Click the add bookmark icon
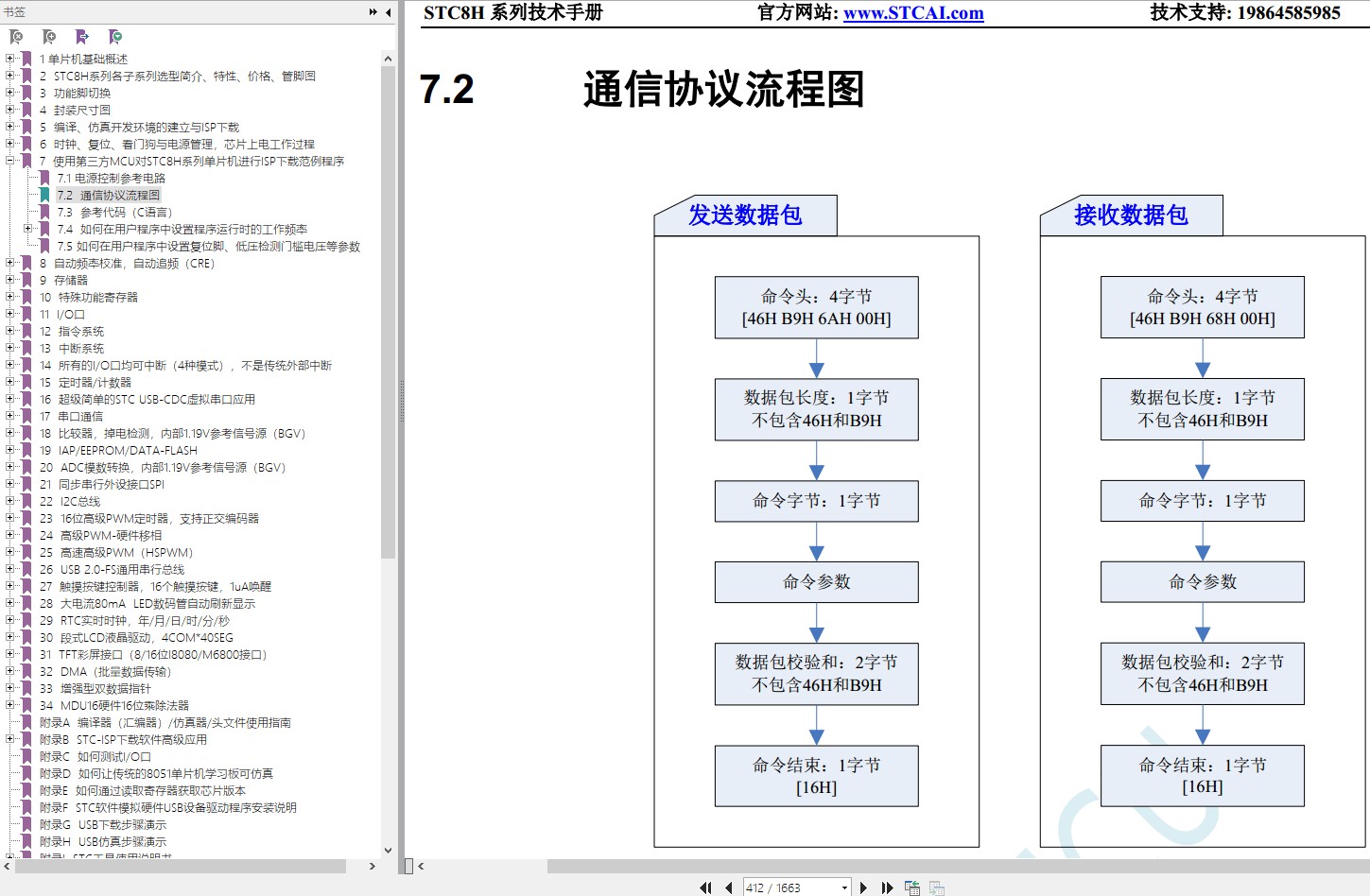1370x896 pixels. (49, 37)
